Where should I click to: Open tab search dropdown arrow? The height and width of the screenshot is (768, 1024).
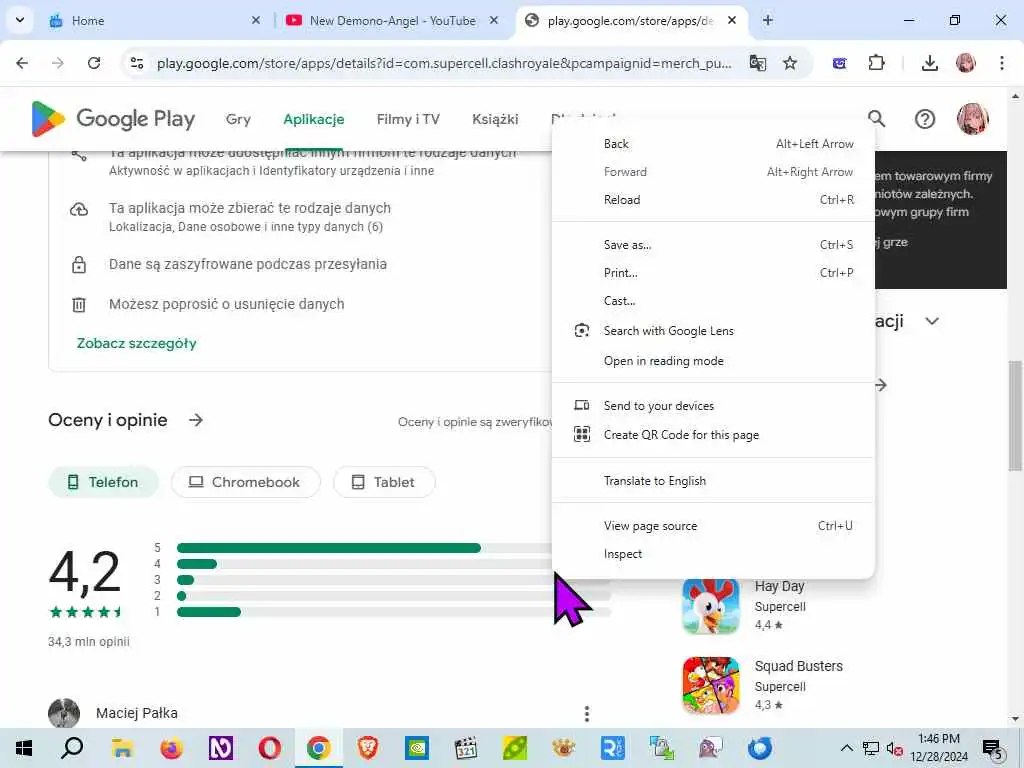[20, 20]
